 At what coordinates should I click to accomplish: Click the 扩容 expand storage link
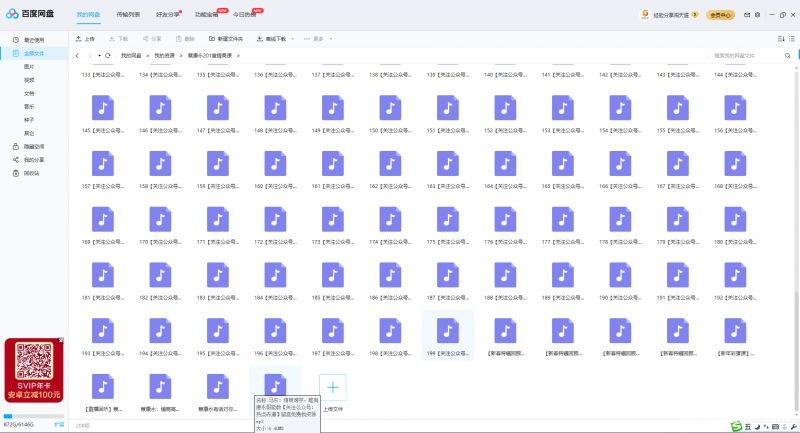pyautogui.click(x=59, y=424)
